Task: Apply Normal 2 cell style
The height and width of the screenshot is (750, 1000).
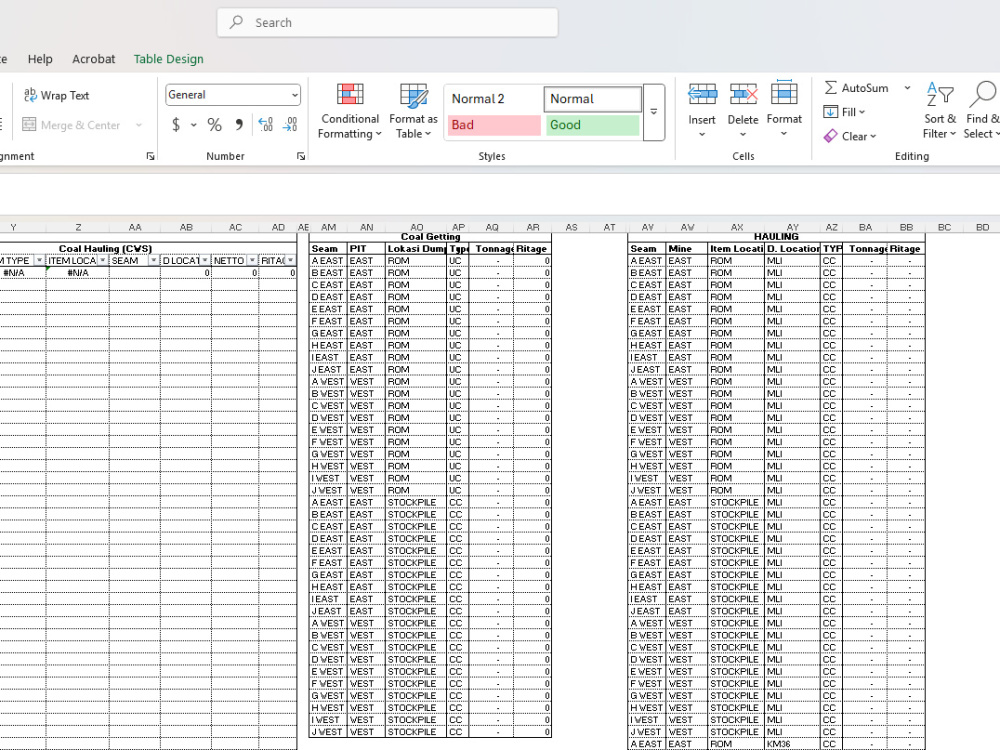Action: [494, 99]
